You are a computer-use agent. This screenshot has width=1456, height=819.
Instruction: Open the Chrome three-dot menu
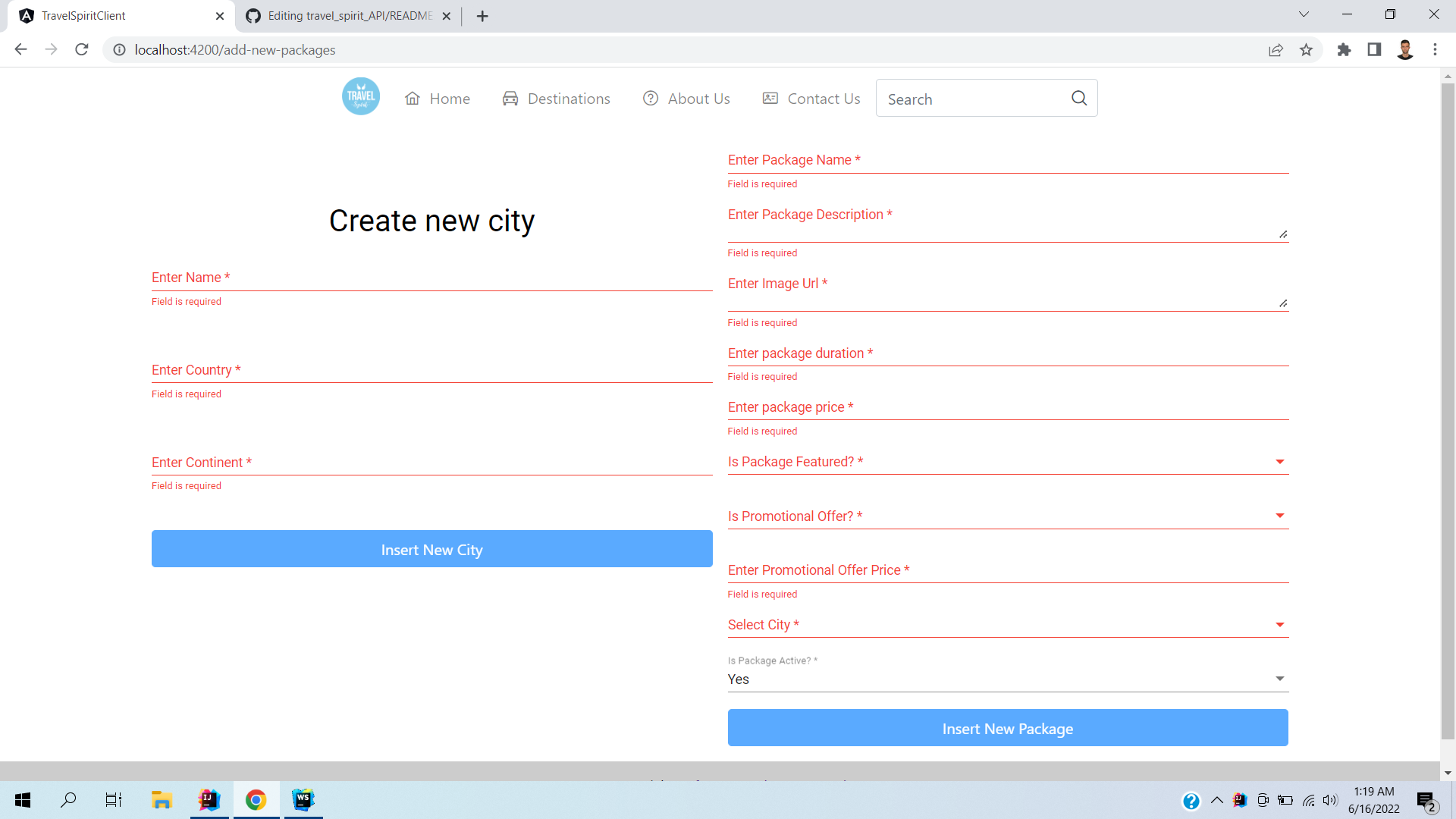pos(1435,50)
